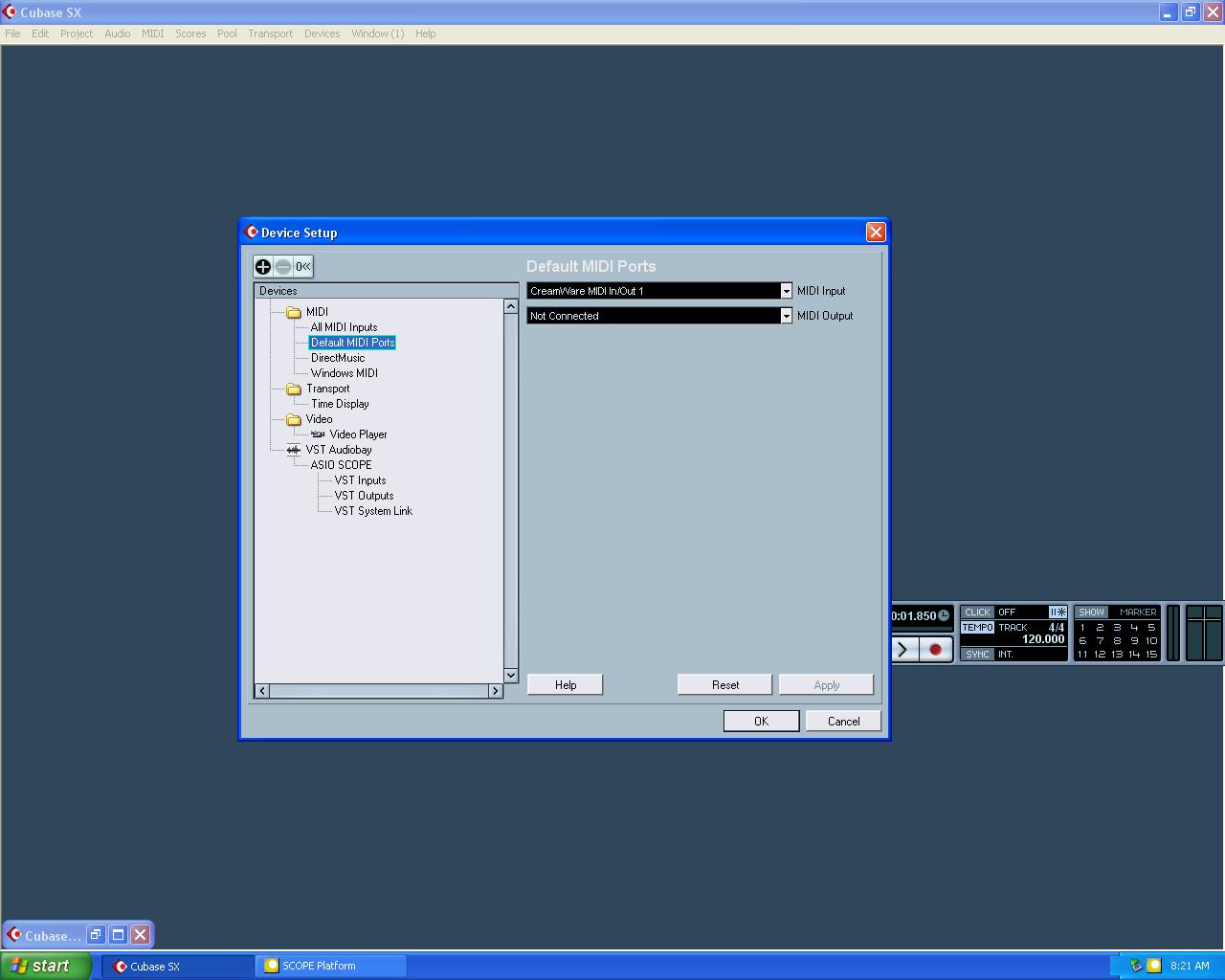The width and height of the screenshot is (1225, 980).
Task: Select VST Inputs in device tree
Action: (x=360, y=480)
